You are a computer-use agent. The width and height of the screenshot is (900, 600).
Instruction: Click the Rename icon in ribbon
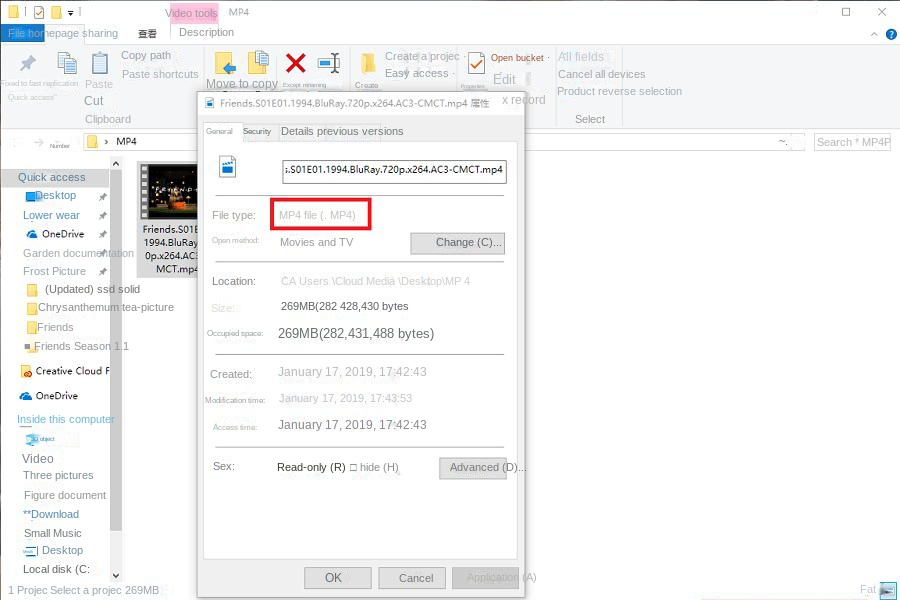click(329, 63)
